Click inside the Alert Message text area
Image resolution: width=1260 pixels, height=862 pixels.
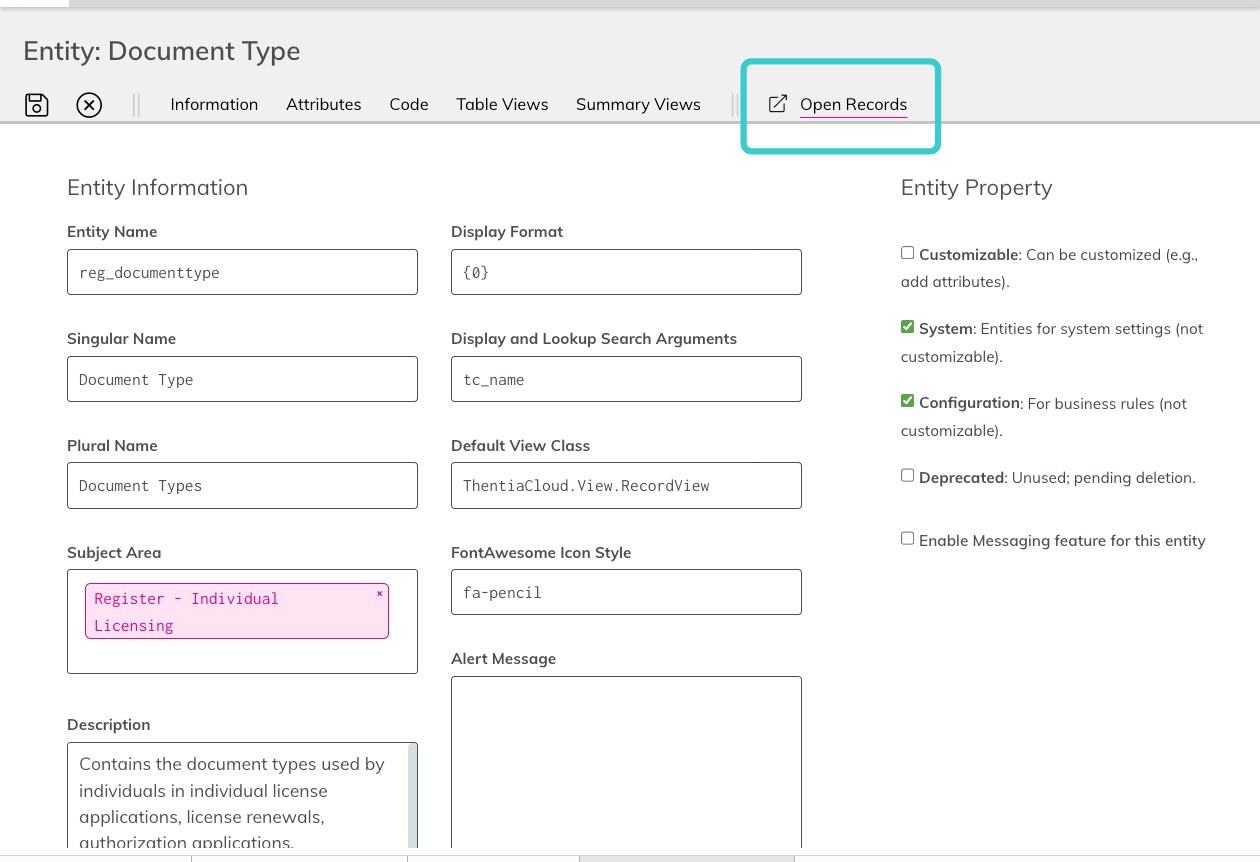pyautogui.click(x=626, y=763)
